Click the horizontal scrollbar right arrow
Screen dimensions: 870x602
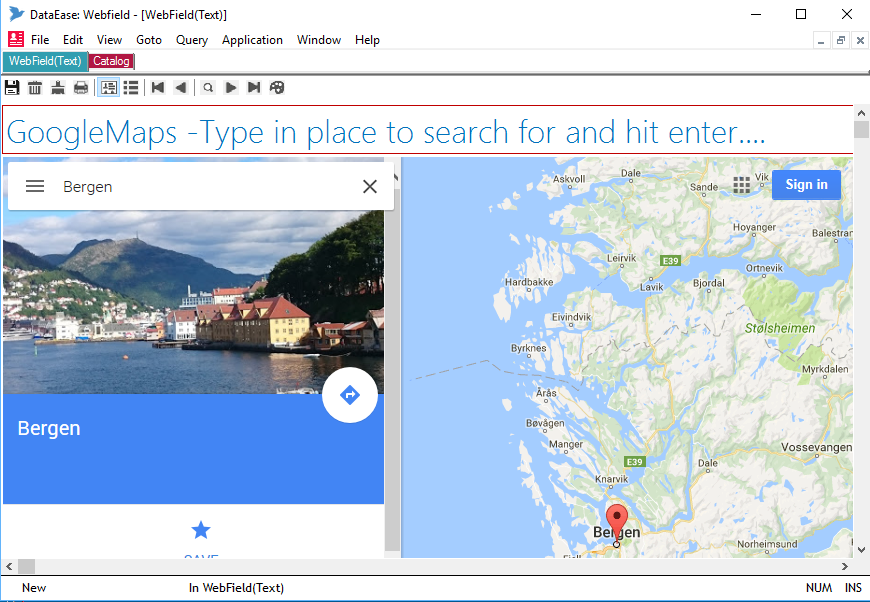[844, 566]
